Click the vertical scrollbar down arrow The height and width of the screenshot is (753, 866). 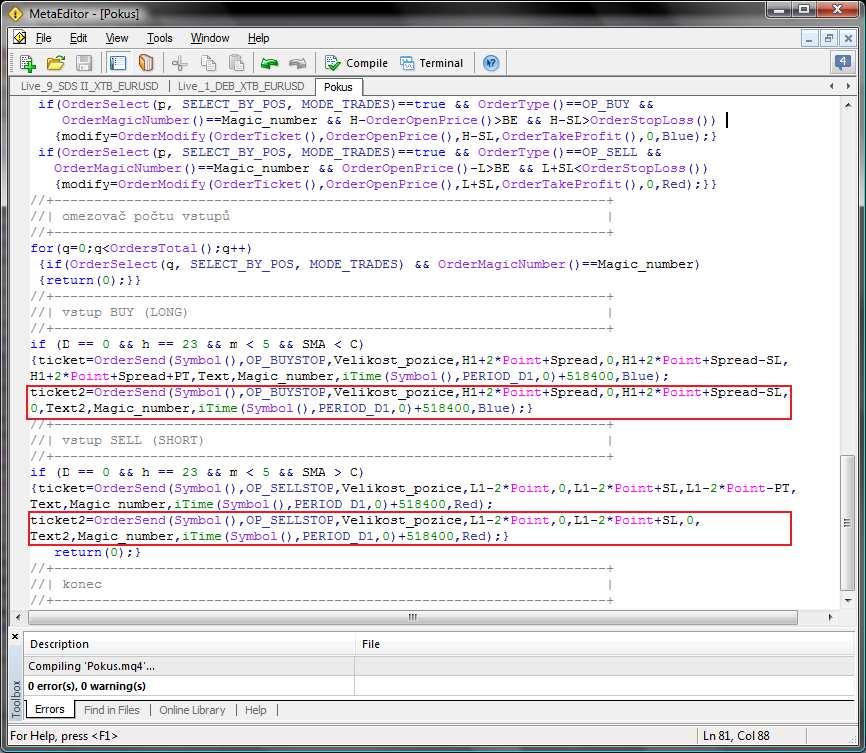pyautogui.click(x=848, y=601)
